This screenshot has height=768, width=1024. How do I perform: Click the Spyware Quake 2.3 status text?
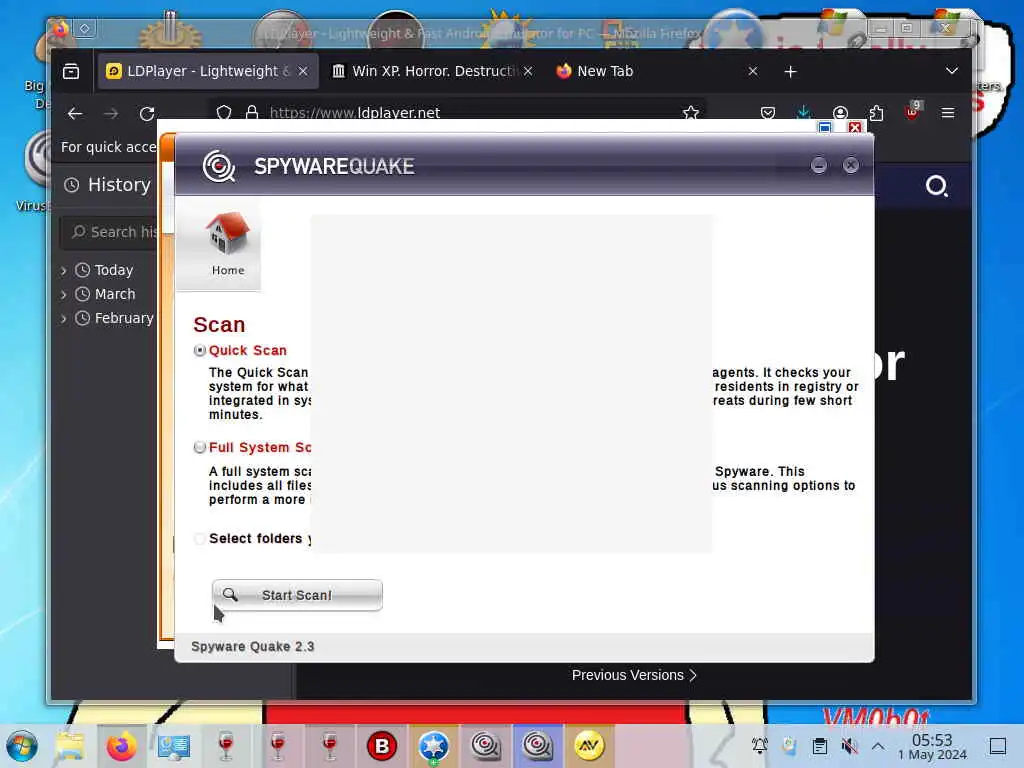point(253,647)
